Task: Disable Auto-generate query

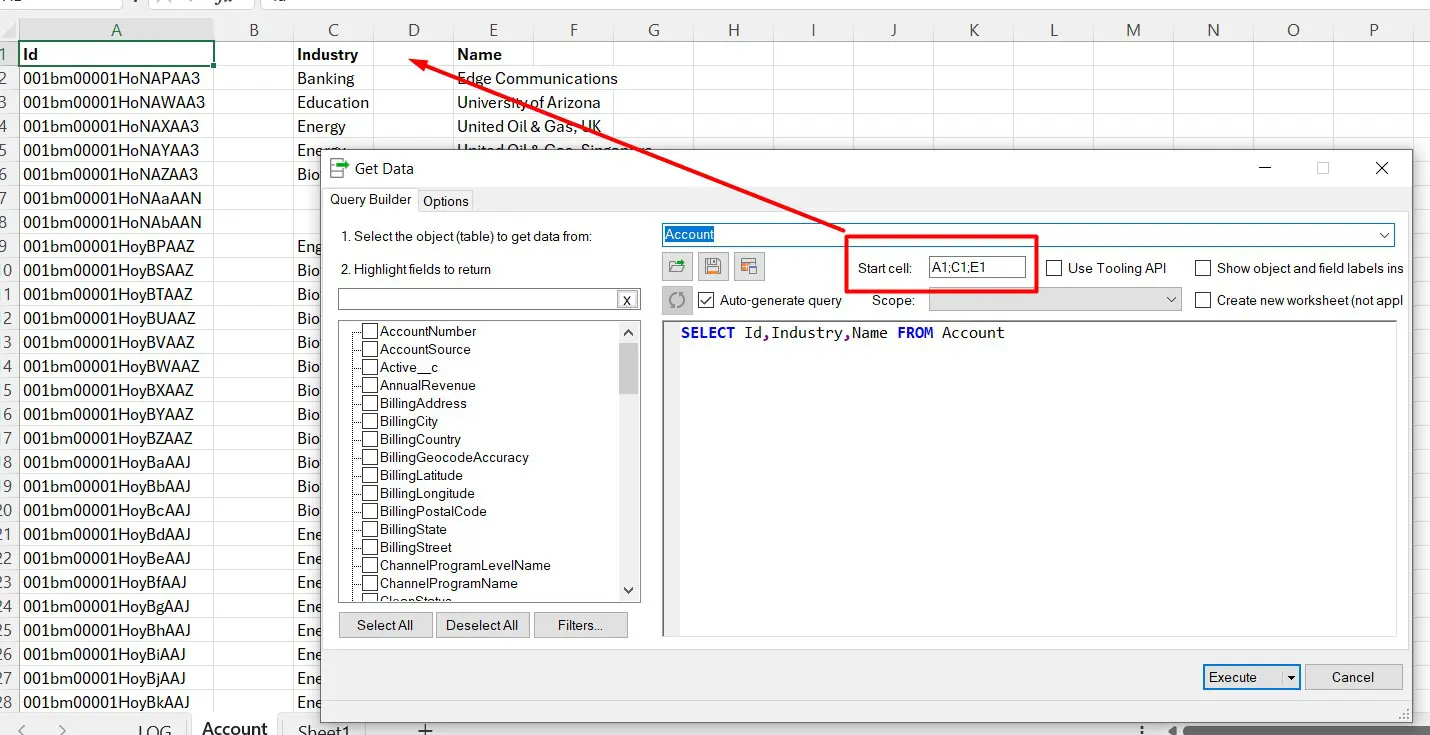Action: pos(707,300)
